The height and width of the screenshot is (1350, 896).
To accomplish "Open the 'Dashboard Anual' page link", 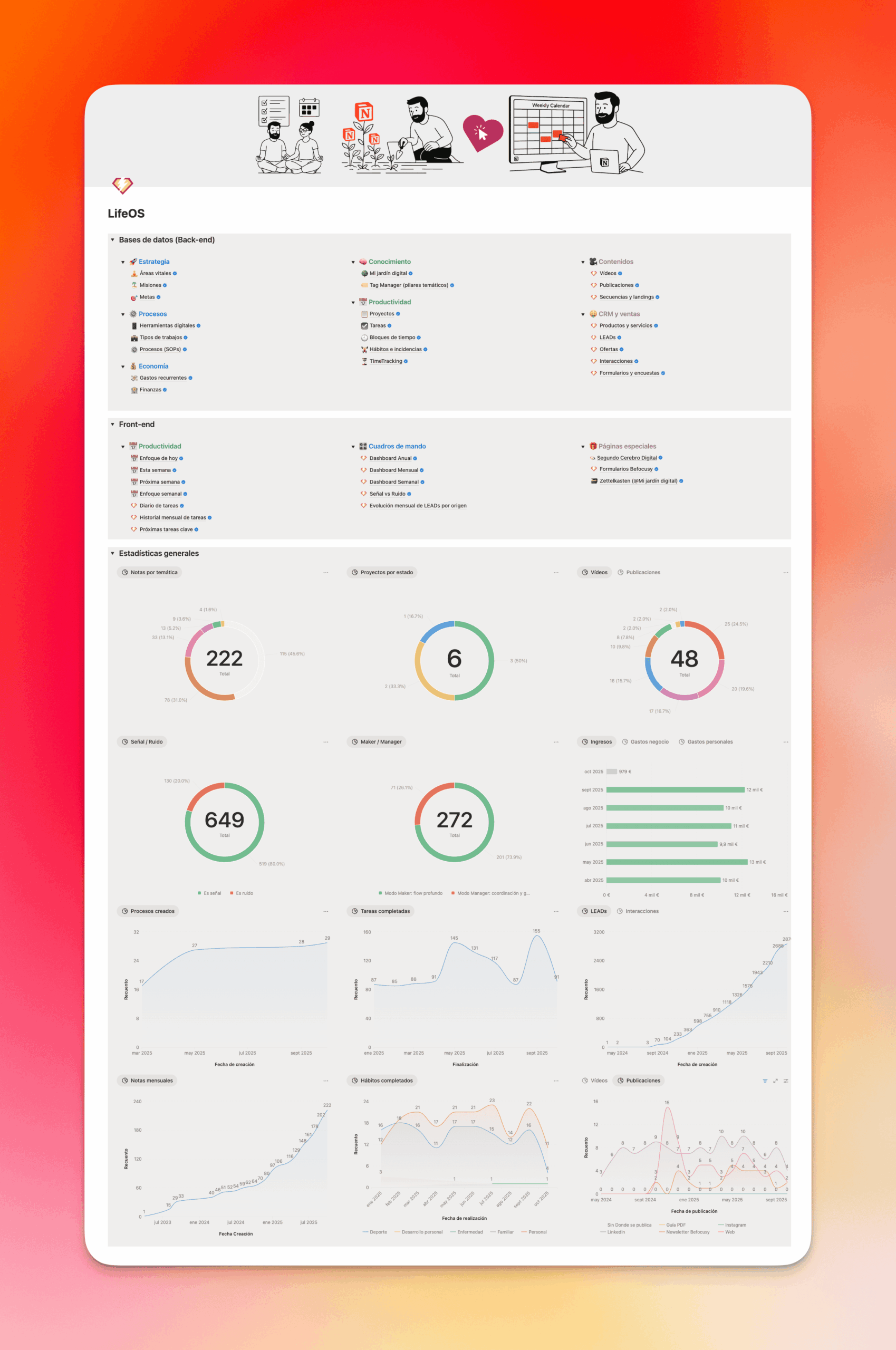I will 390,458.
